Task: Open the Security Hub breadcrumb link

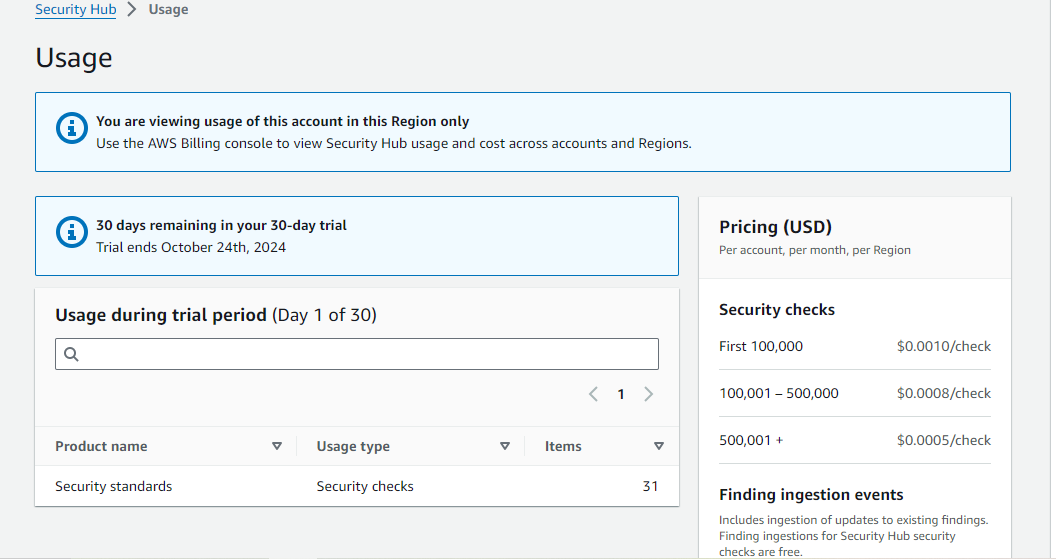Action: (75, 9)
